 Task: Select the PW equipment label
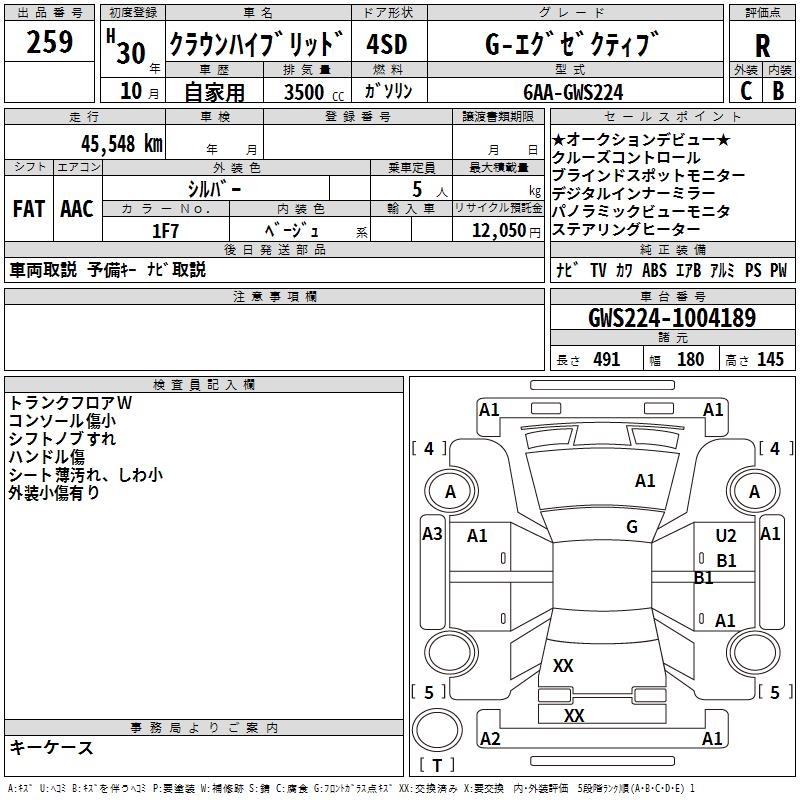pyautogui.click(x=779, y=270)
